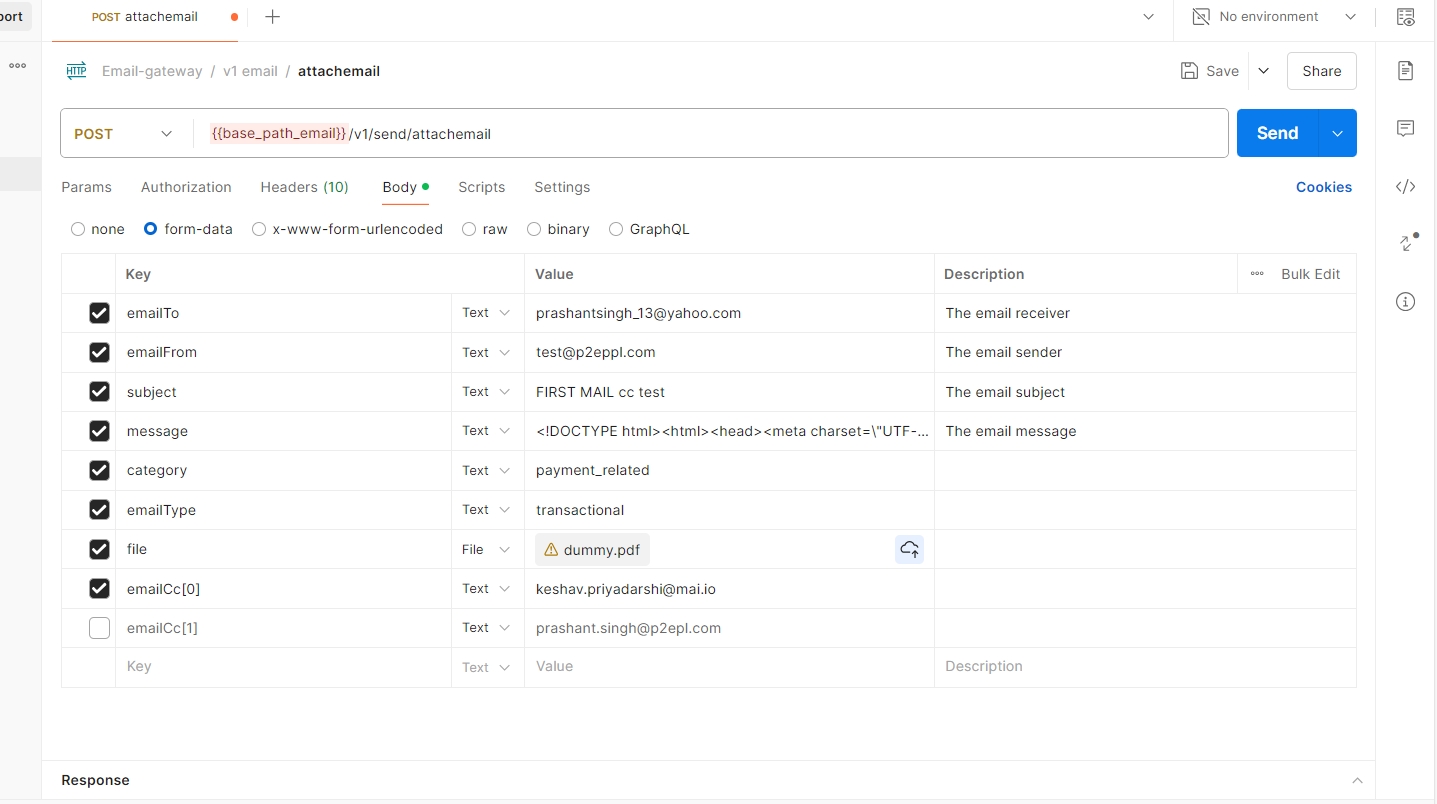
Task: Switch to the Headers tab
Action: (x=304, y=187)
